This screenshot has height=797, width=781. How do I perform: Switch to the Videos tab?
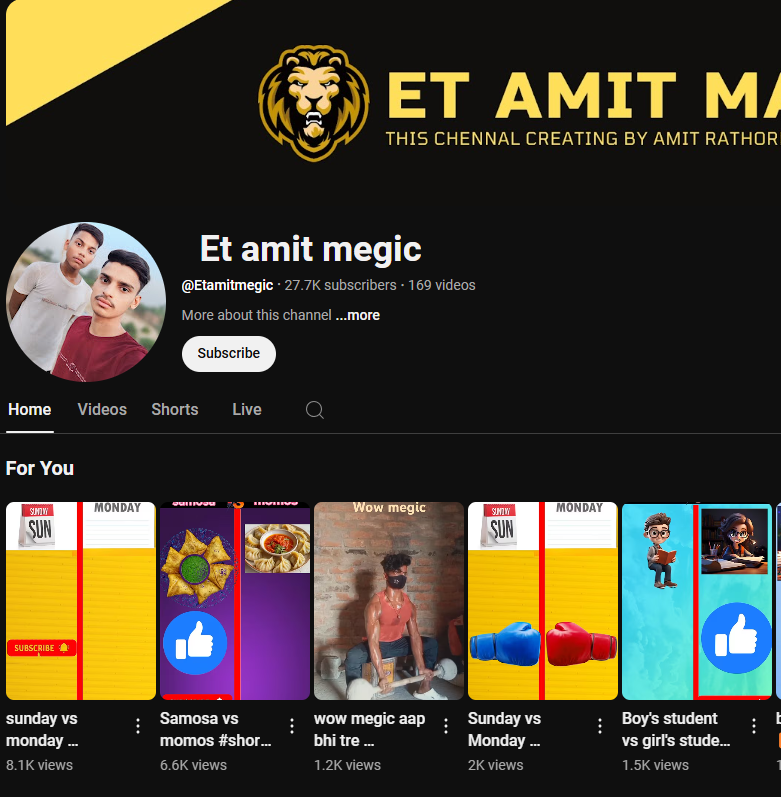point(102,410)
